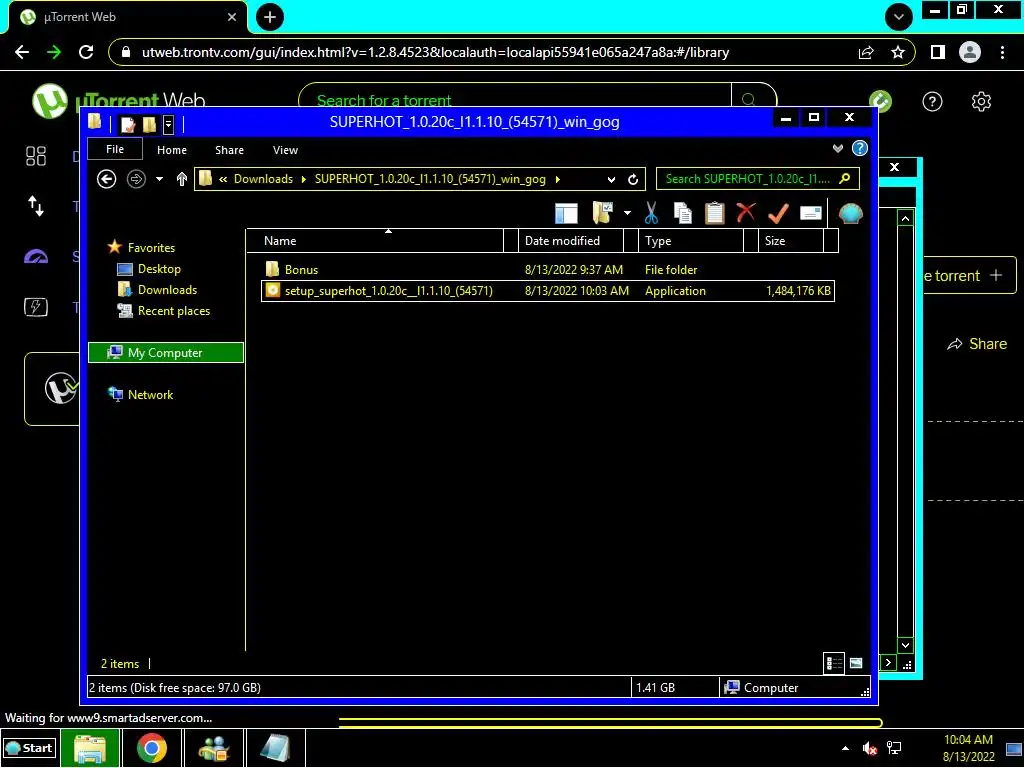Click the Chrome share page icon
Viewport: 1024px width, 768px height.
[x=866, y=52]
